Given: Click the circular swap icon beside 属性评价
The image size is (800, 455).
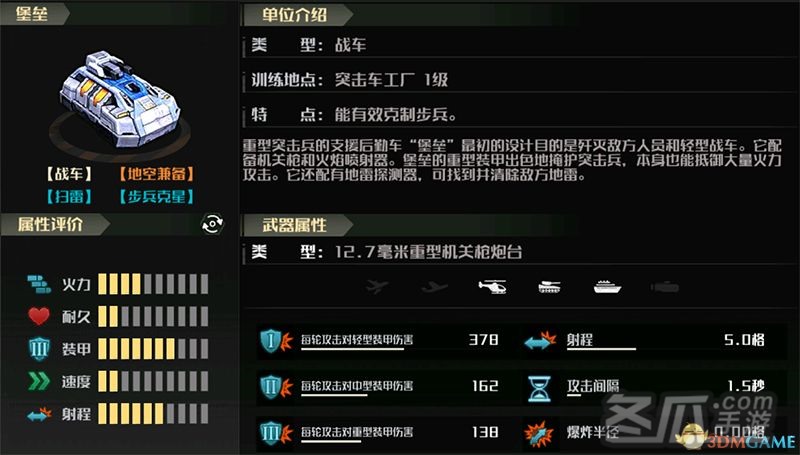Looking at the screenshot, I should point(212,224).
